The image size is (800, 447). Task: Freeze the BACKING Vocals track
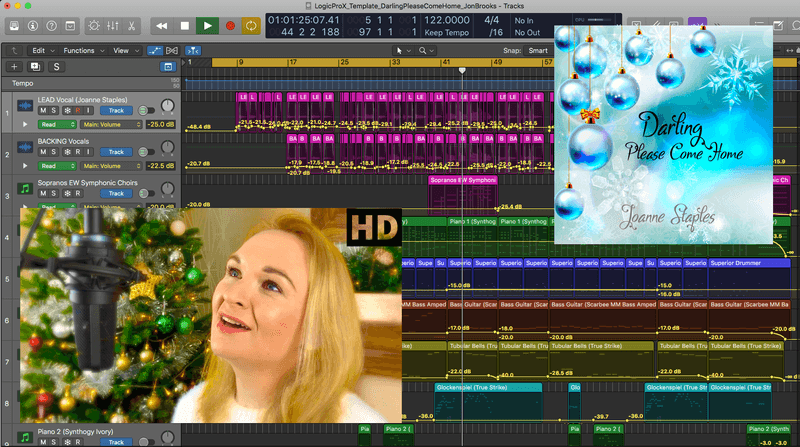(67, 152)
